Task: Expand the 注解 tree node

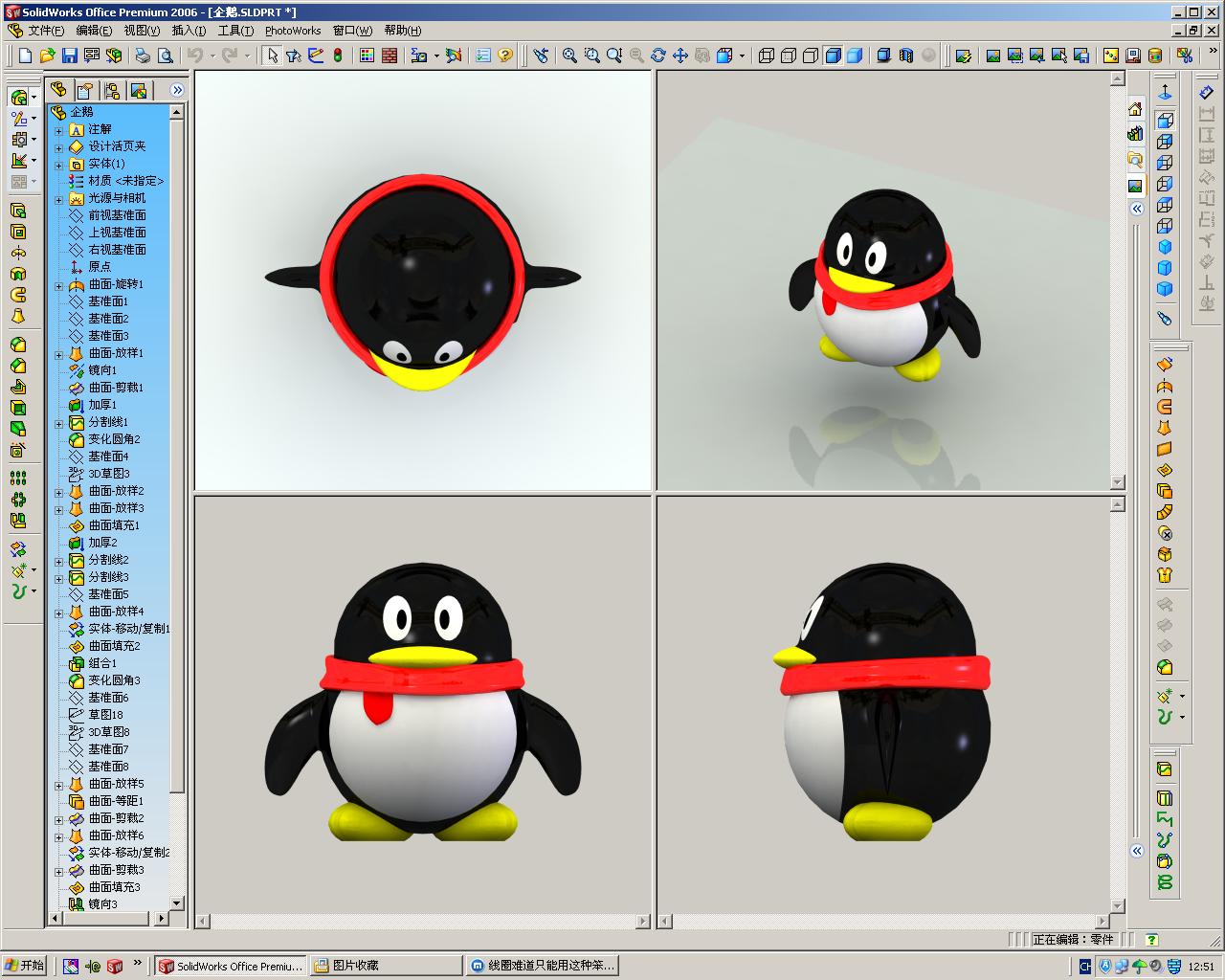Action: (58, 130)
